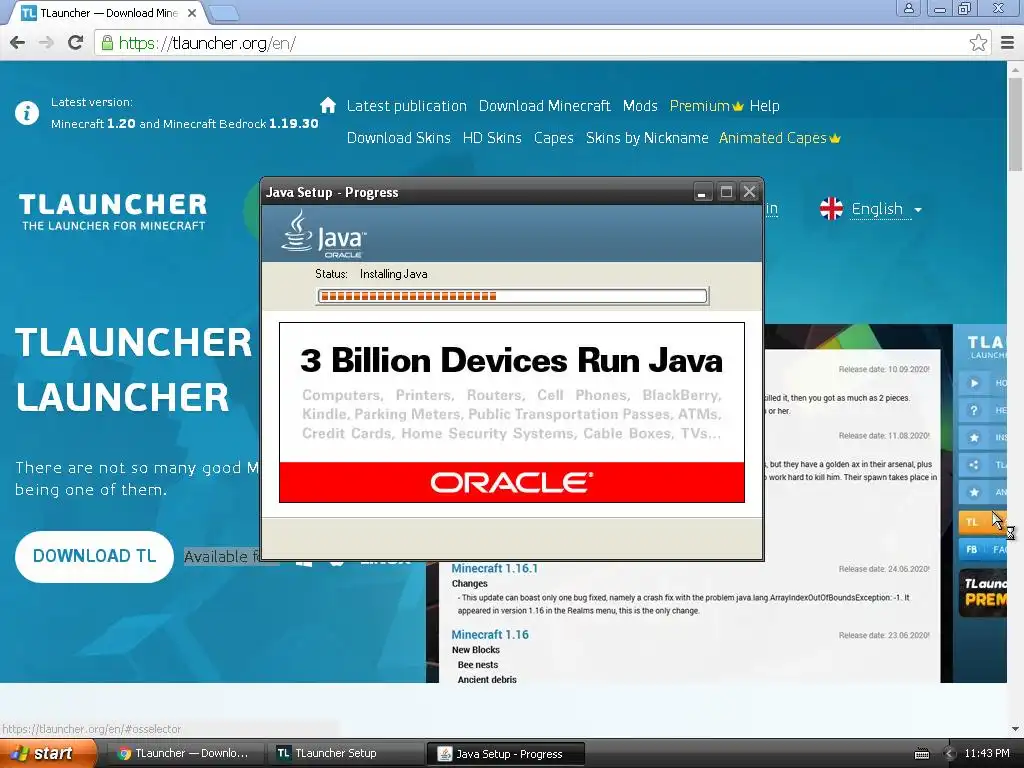This screenshot has width=1024, height=768.
Task: Open Skins by Nickname navigation item
Action: pos(647,138)
